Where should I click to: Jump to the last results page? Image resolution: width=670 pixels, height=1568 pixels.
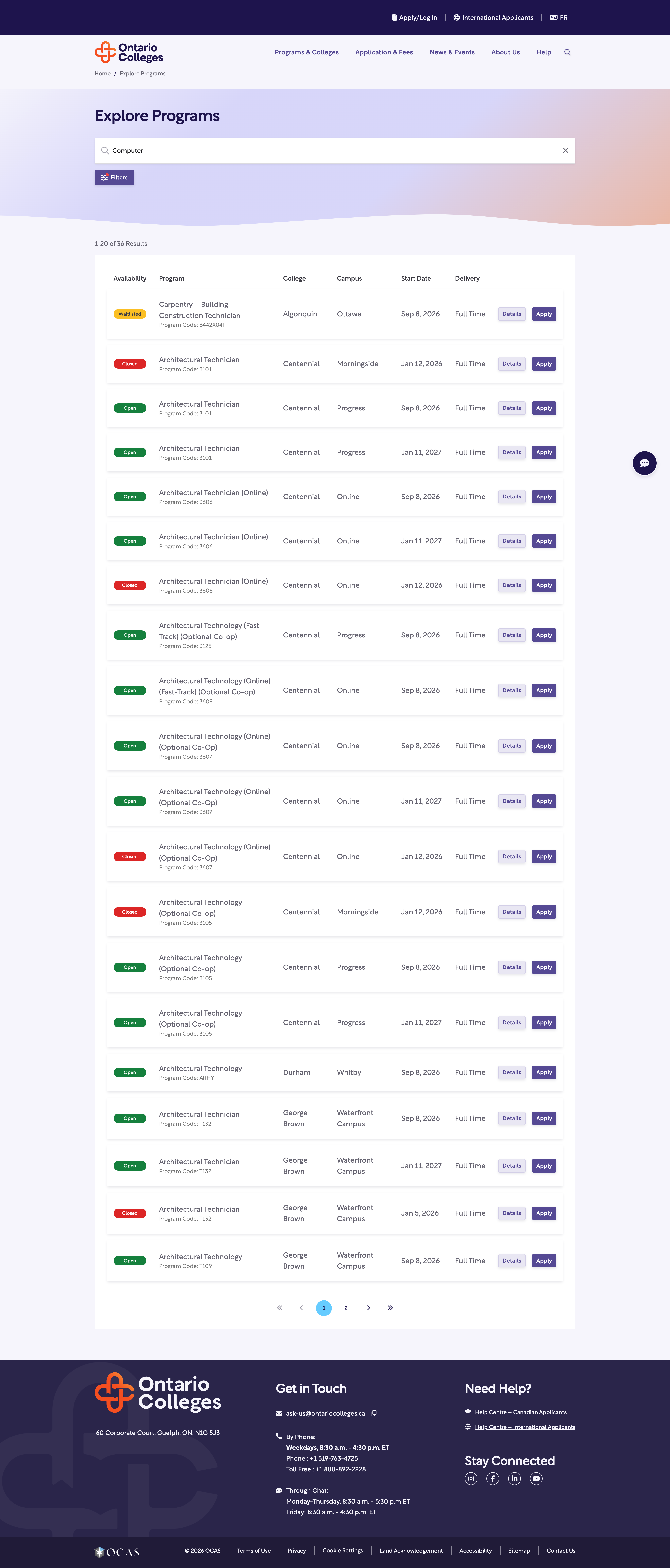pyautogui.click(x=390, y=1308)
